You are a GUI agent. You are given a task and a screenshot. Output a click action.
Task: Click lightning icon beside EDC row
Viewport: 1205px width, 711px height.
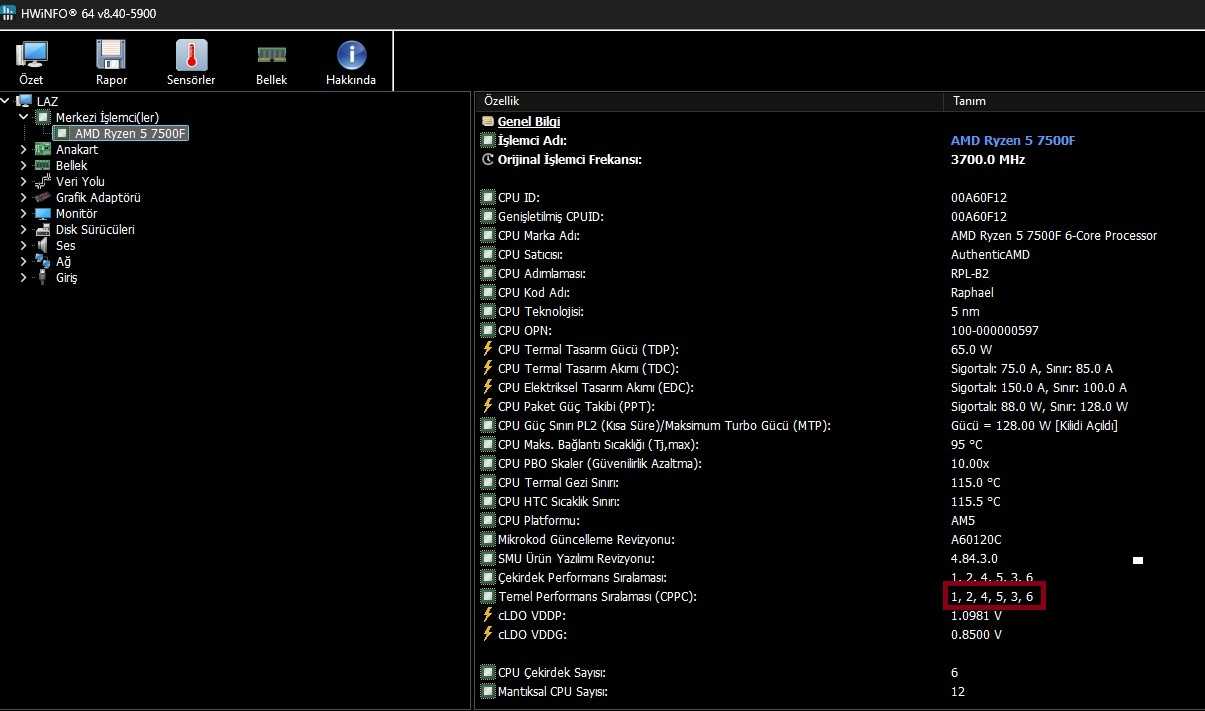488,387
